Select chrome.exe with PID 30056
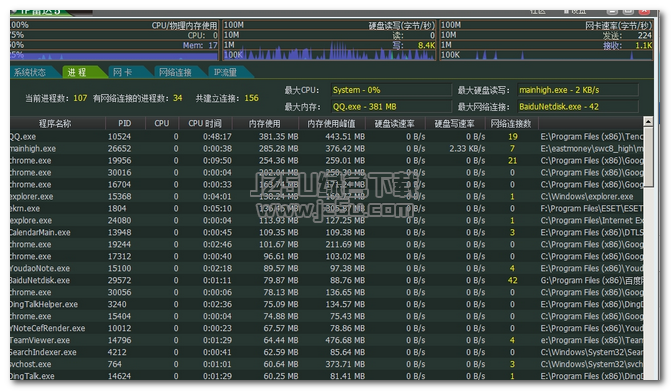This screenshot has height=391, width=671. pyautogui.click(x=327, y=292)
